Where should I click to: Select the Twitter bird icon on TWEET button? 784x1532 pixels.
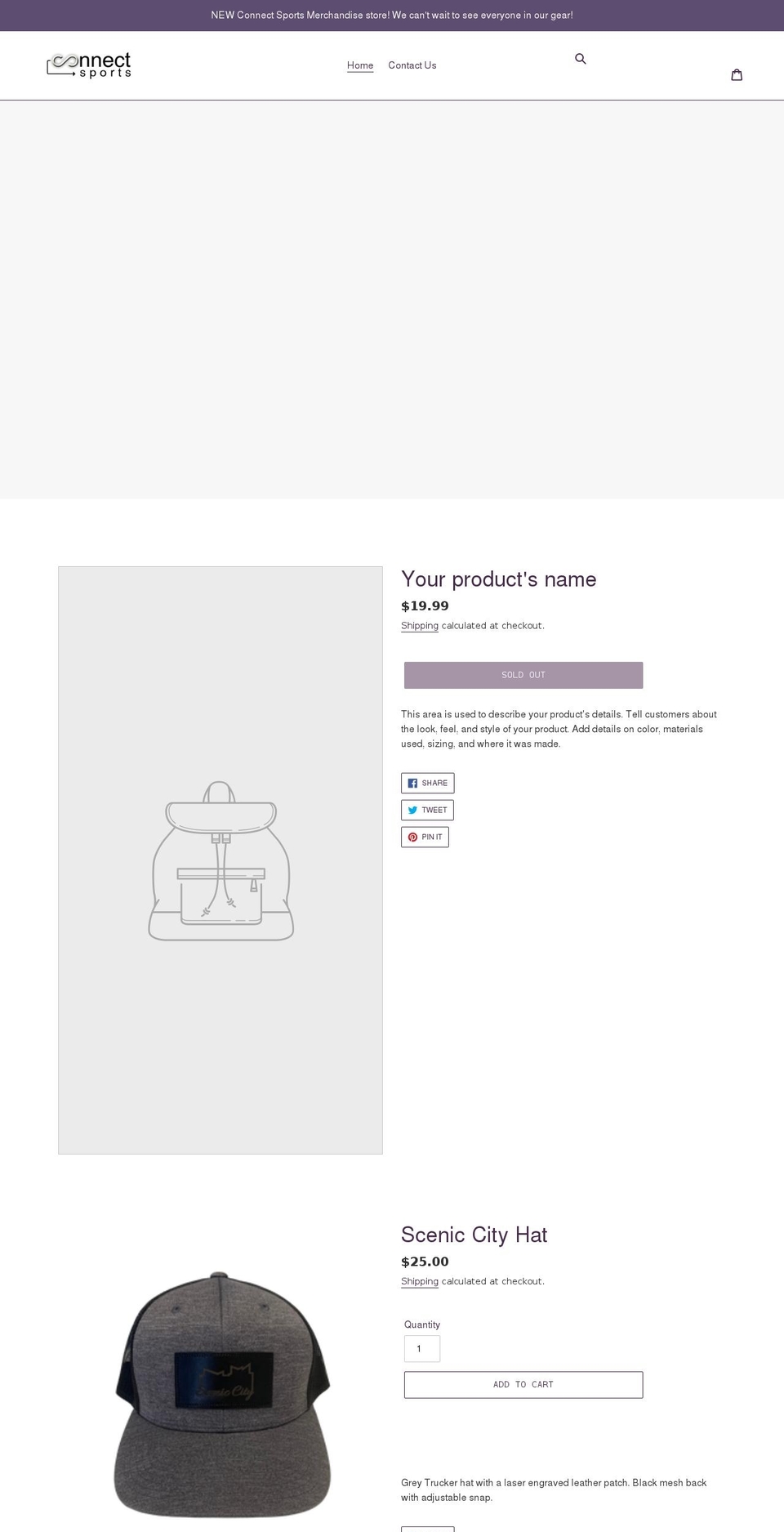click(413, 810)
